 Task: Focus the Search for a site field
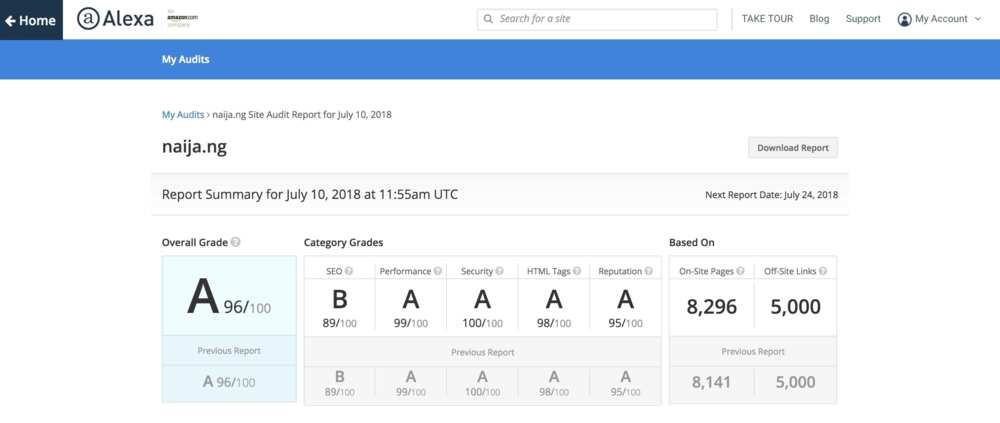click(597, 19)
